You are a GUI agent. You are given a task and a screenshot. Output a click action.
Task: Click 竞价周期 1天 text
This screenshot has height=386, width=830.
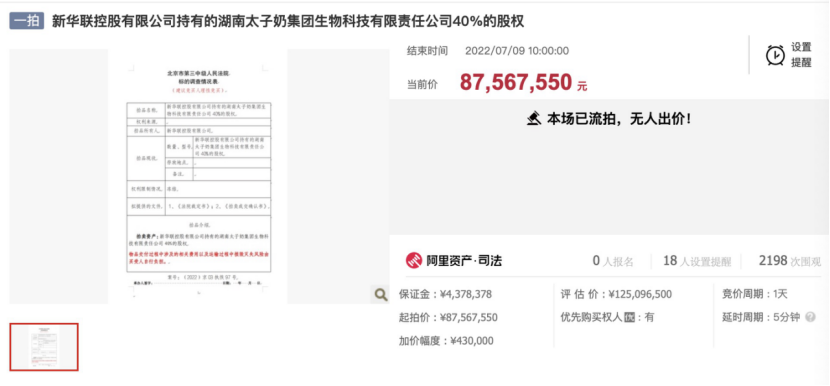click(755, 294)
